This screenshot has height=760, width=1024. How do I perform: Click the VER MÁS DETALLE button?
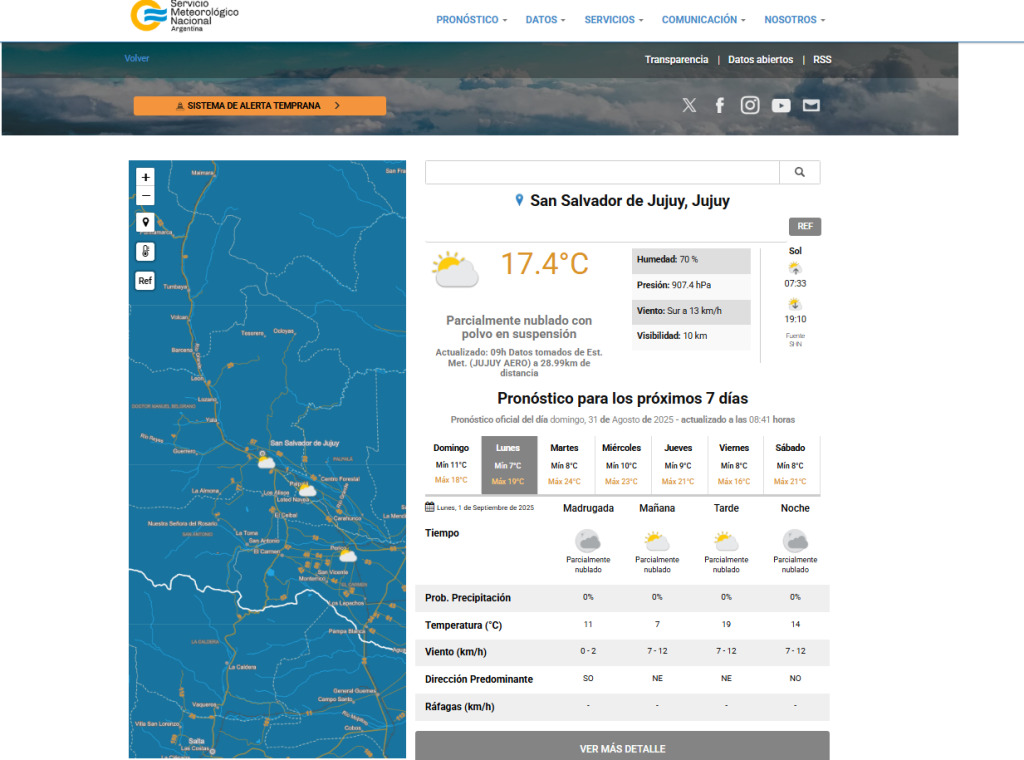622,748
